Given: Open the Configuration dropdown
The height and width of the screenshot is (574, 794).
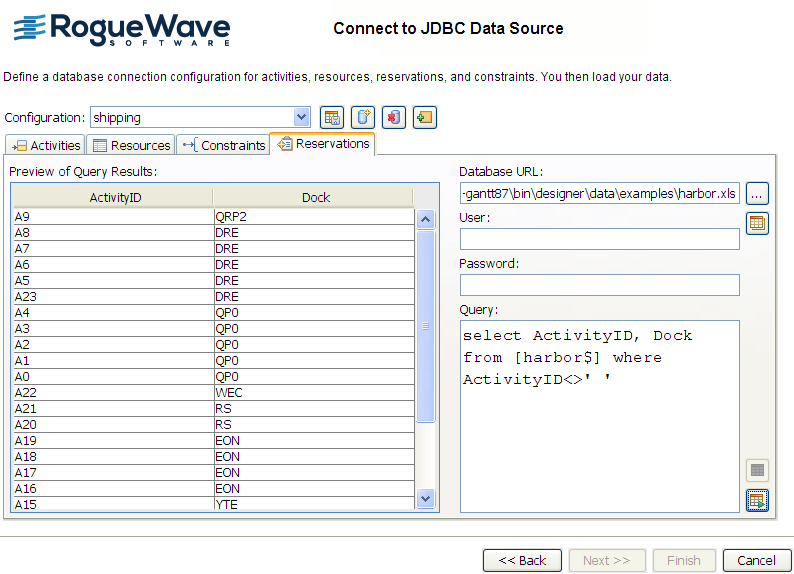Looking at the screenshot, I should (301, 118).
